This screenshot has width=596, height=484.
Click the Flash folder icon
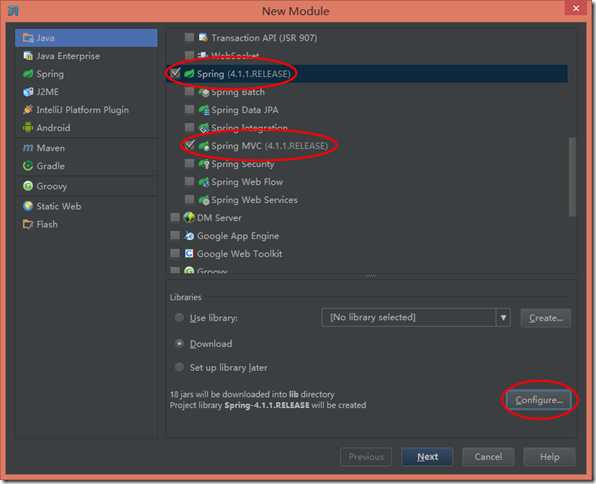pos(28,224)
